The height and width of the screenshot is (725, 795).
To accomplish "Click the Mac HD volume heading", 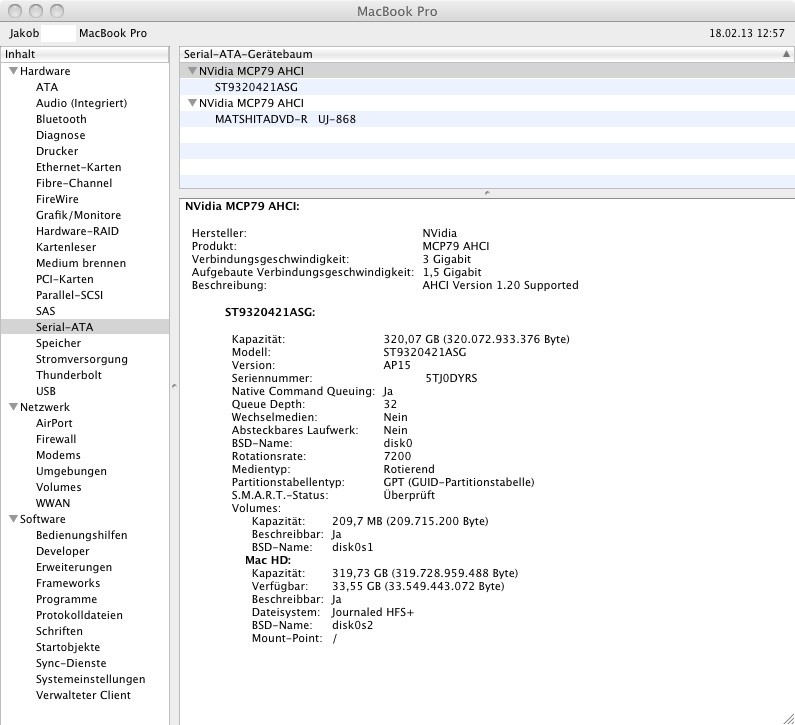I will click(268, 560).
